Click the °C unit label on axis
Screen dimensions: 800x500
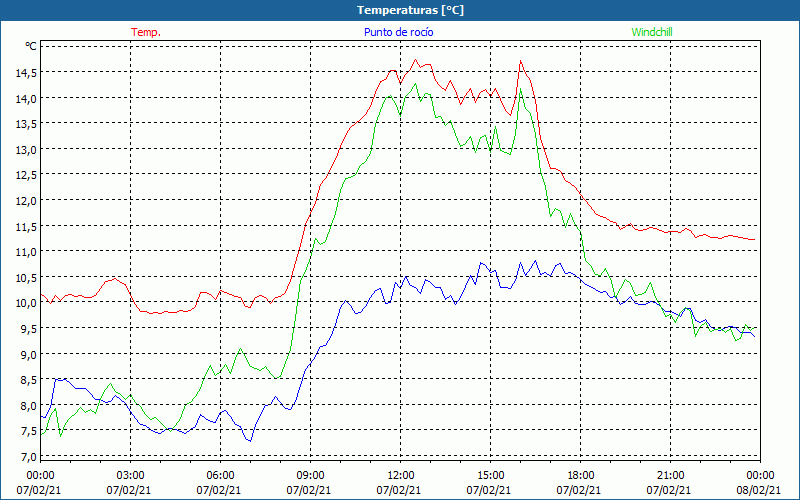[x=31, y=46]
